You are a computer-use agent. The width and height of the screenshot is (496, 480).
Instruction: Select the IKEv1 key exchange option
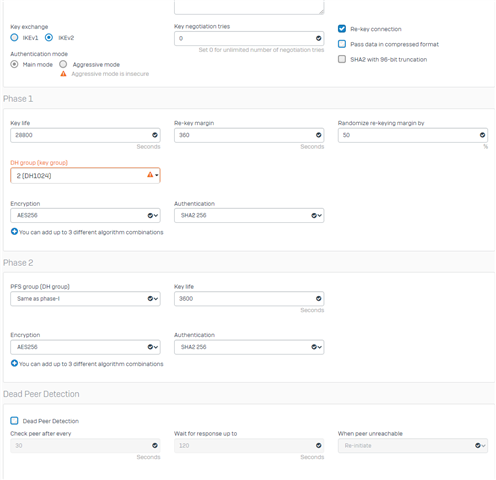pos(14,37)
